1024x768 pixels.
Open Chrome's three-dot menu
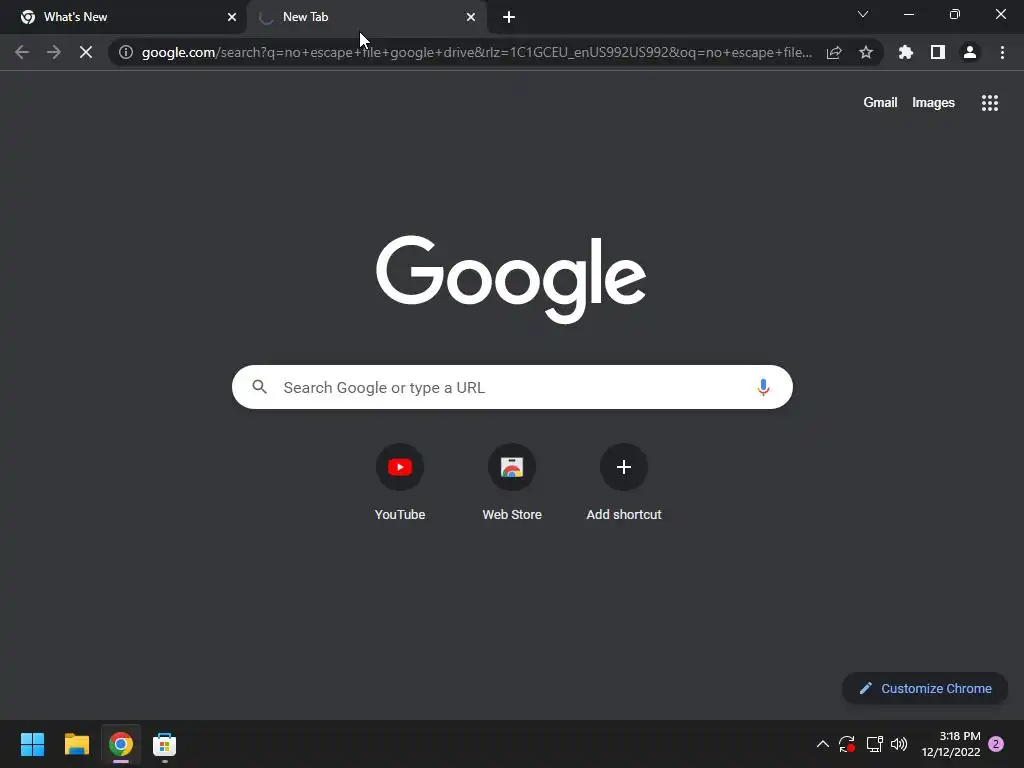1002,52
